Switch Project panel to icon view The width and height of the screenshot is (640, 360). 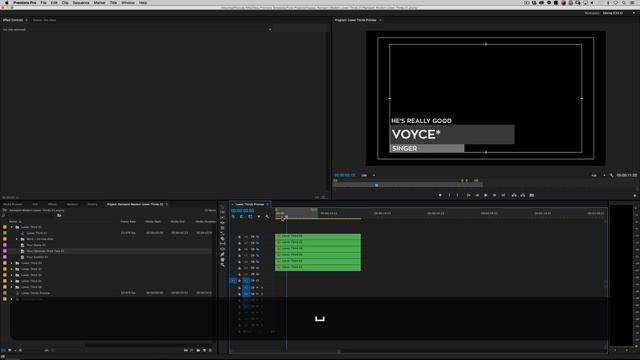[x=10, y=350]
